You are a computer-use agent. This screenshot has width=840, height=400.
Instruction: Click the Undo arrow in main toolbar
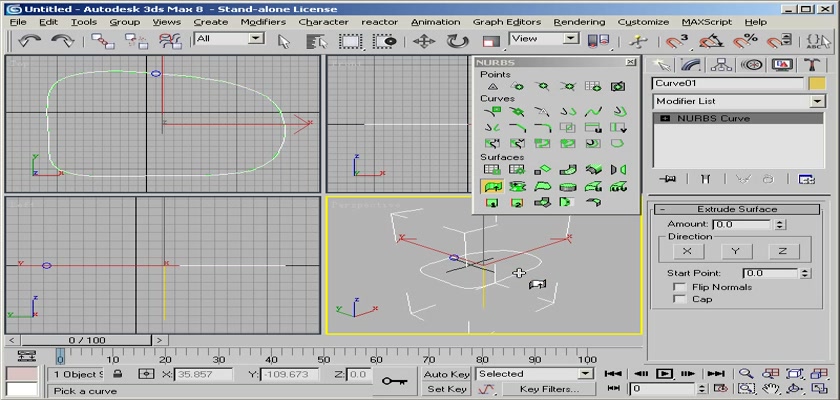[29, 41]
